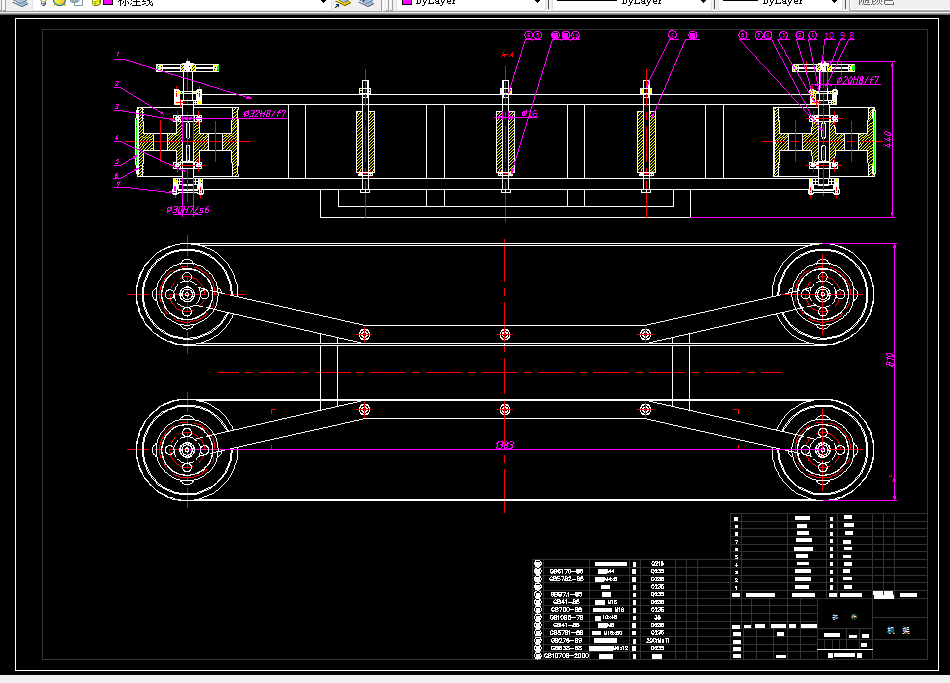Open the ByLayer linetype dropdown
Viewport: 950px width, 683px height.
point(703,3)
